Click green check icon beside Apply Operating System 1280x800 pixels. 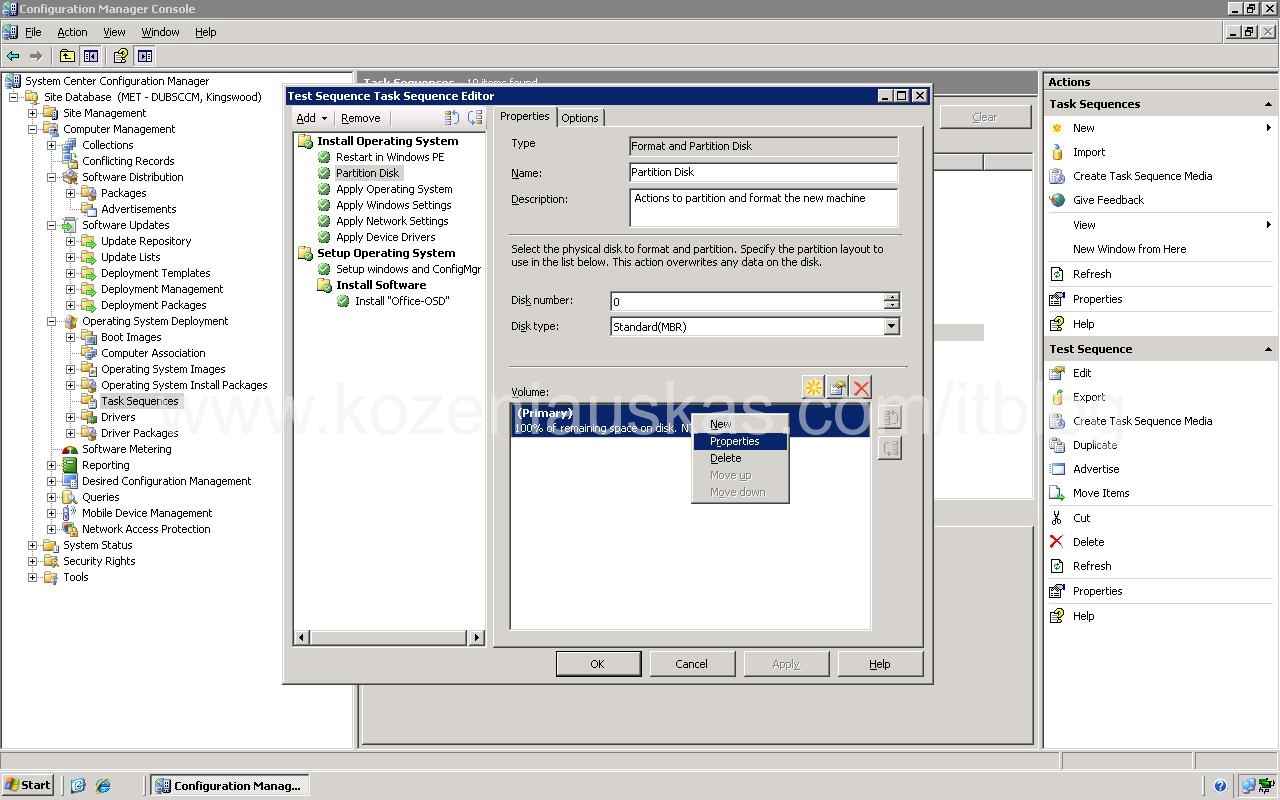324,189
